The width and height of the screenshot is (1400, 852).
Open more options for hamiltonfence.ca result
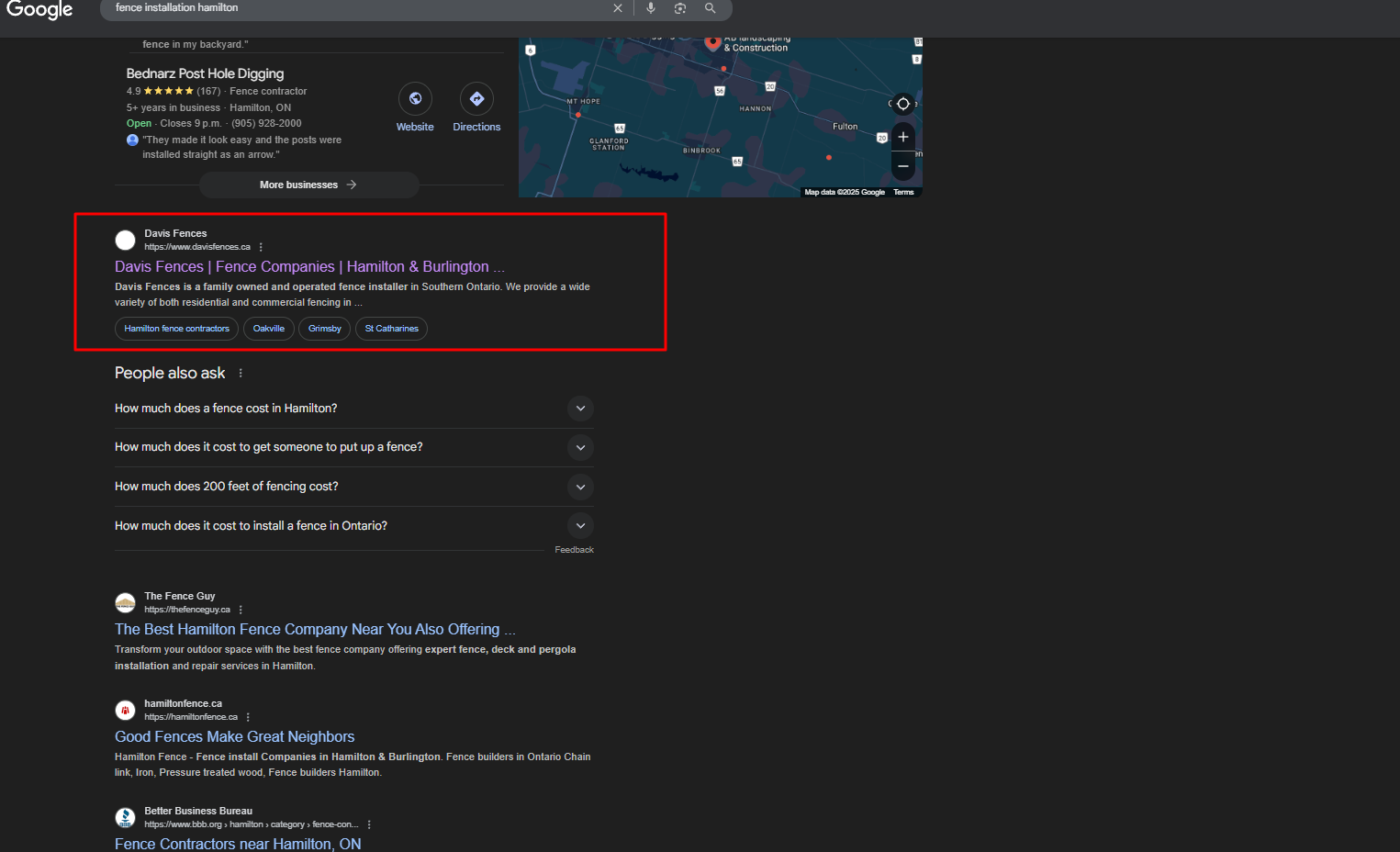click(x=248, y=717)
